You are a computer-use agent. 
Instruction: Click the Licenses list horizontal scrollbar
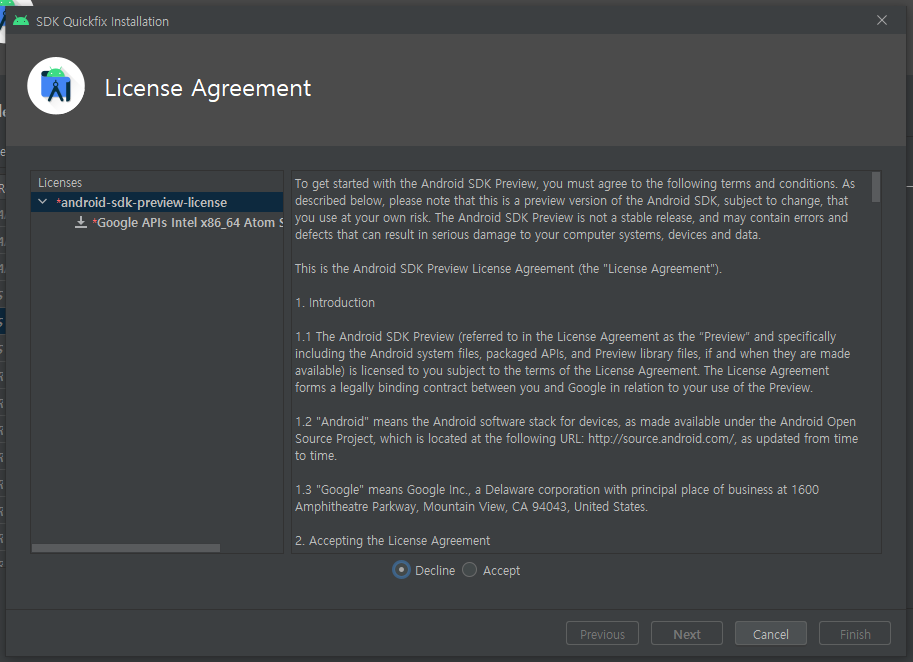126,548
